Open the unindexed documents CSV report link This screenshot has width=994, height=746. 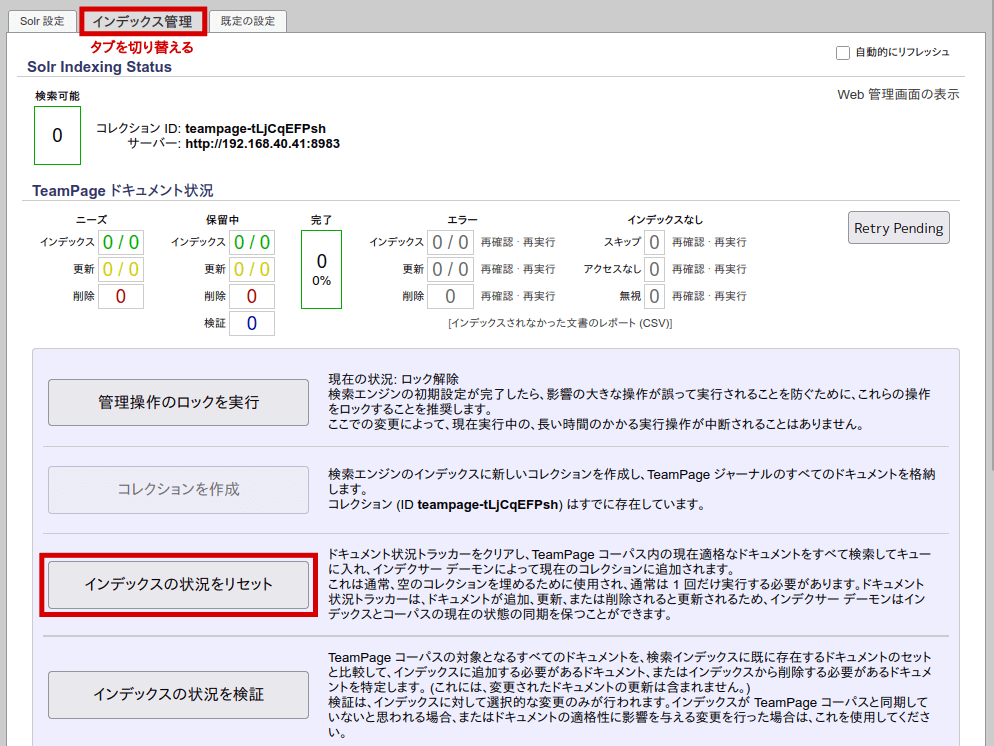[x=560, y=323]
